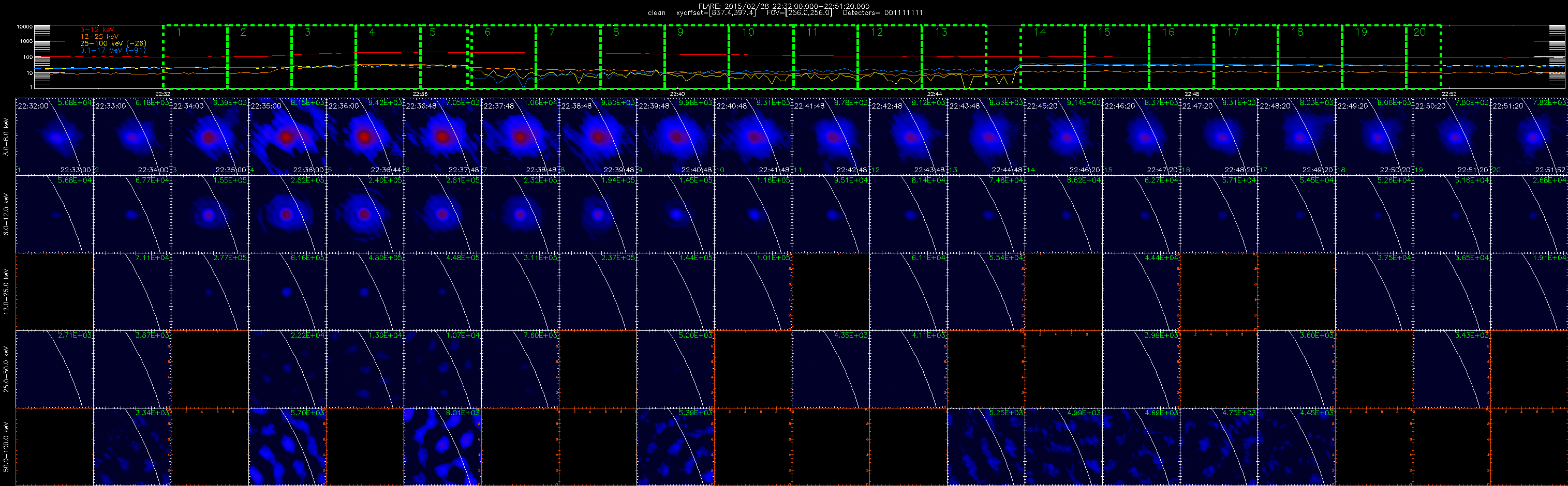Open 12-25 keV image labeled 7.11E+04

(132, 292)
